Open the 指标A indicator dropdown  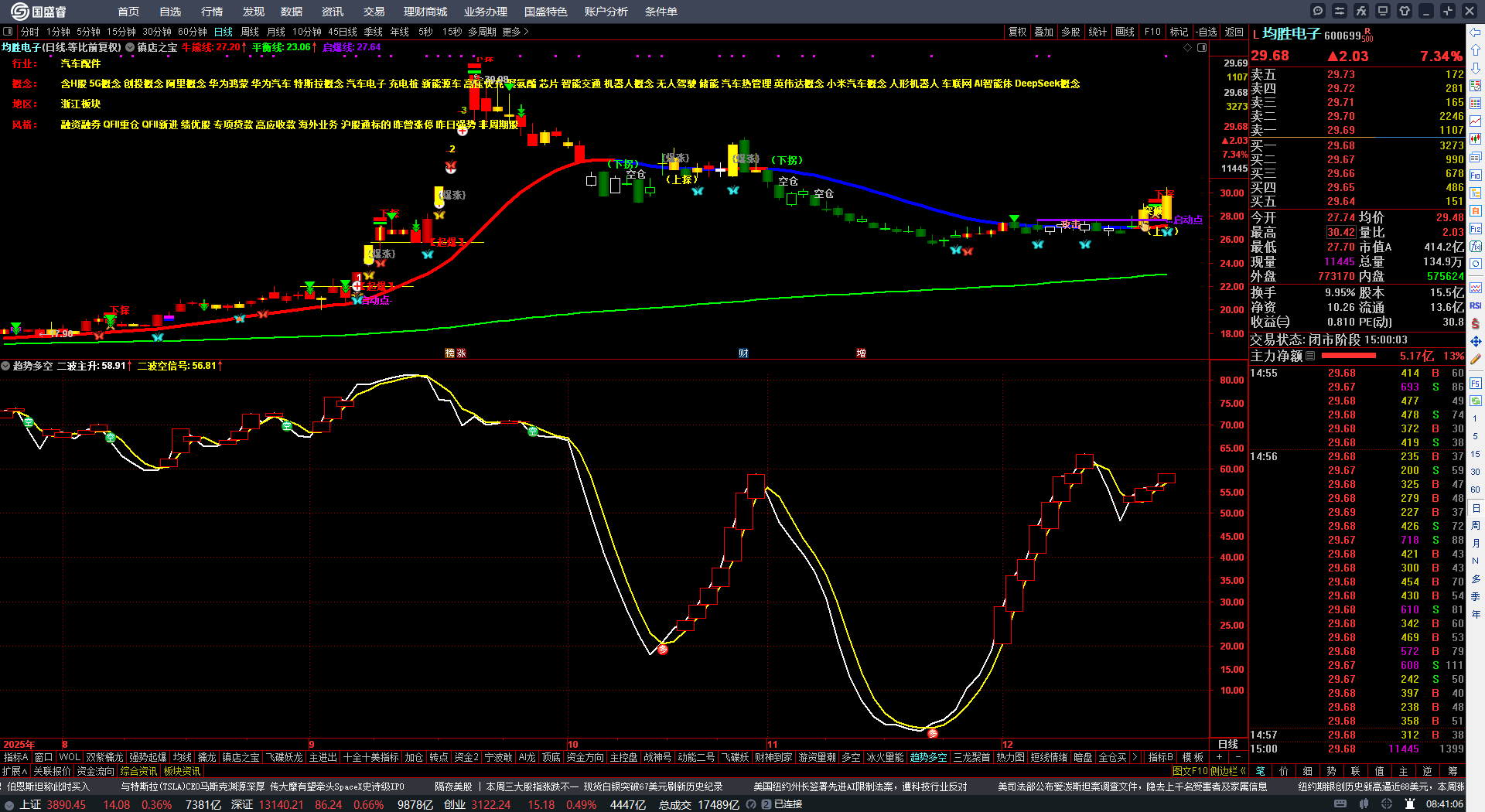click(15, 757)
